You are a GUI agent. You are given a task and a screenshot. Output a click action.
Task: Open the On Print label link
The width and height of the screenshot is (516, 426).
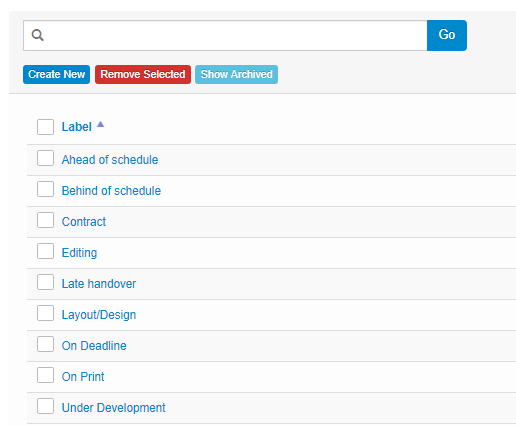point(83,377)
